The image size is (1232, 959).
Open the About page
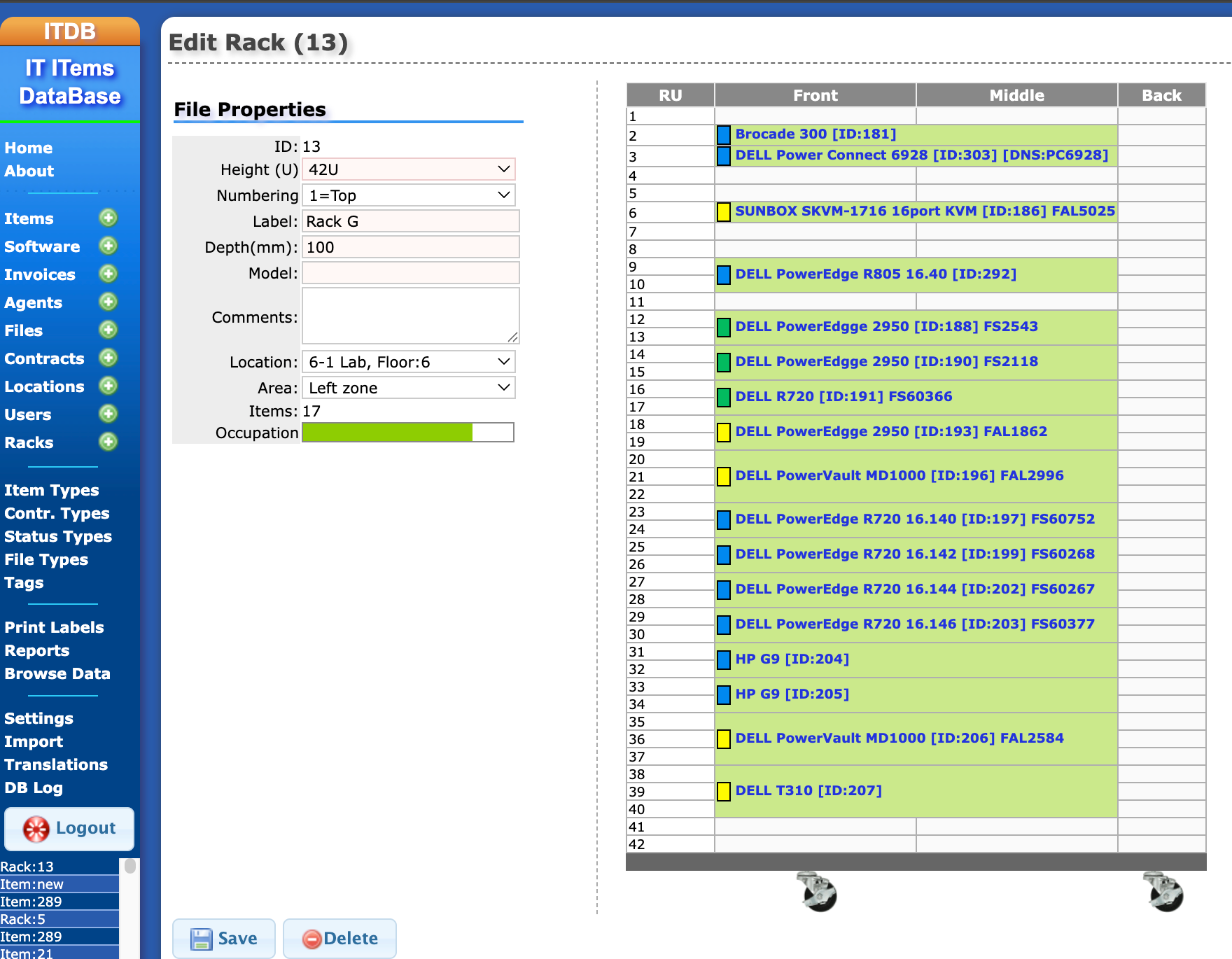[29, 171]
